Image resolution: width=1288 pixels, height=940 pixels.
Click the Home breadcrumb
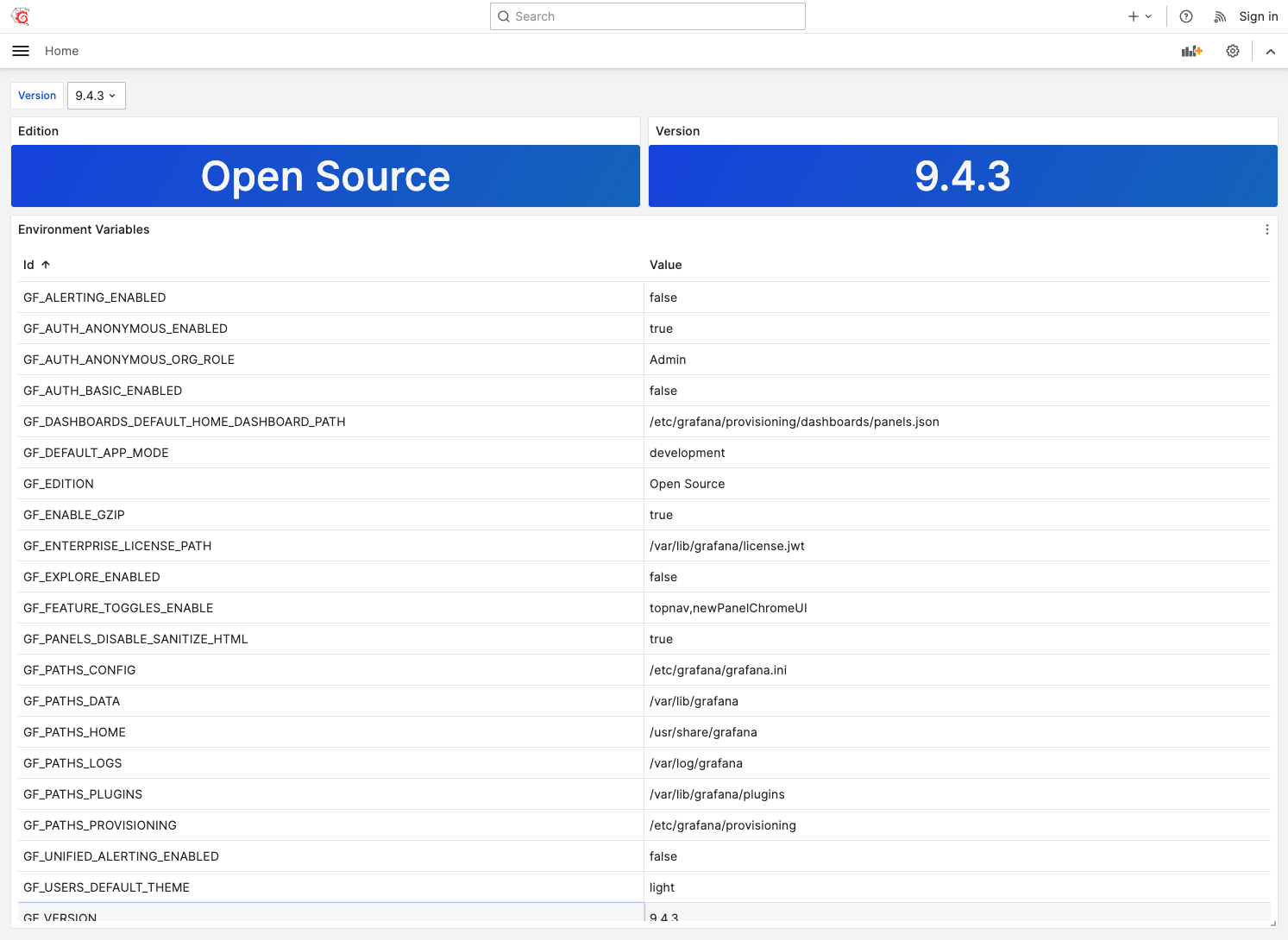[x=62, y=51]
